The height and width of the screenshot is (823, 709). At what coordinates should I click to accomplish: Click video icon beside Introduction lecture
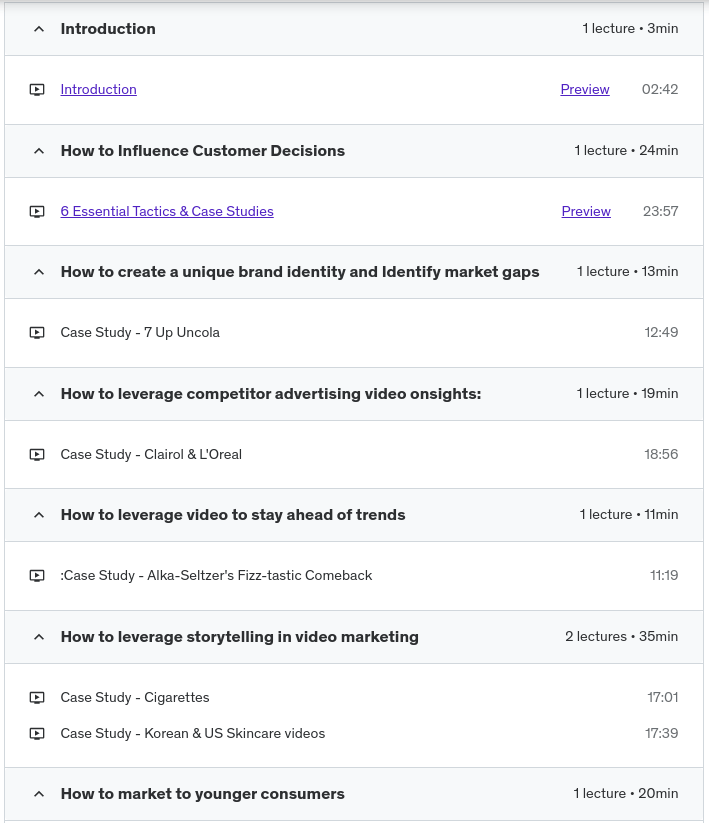[x=37, y=90]
